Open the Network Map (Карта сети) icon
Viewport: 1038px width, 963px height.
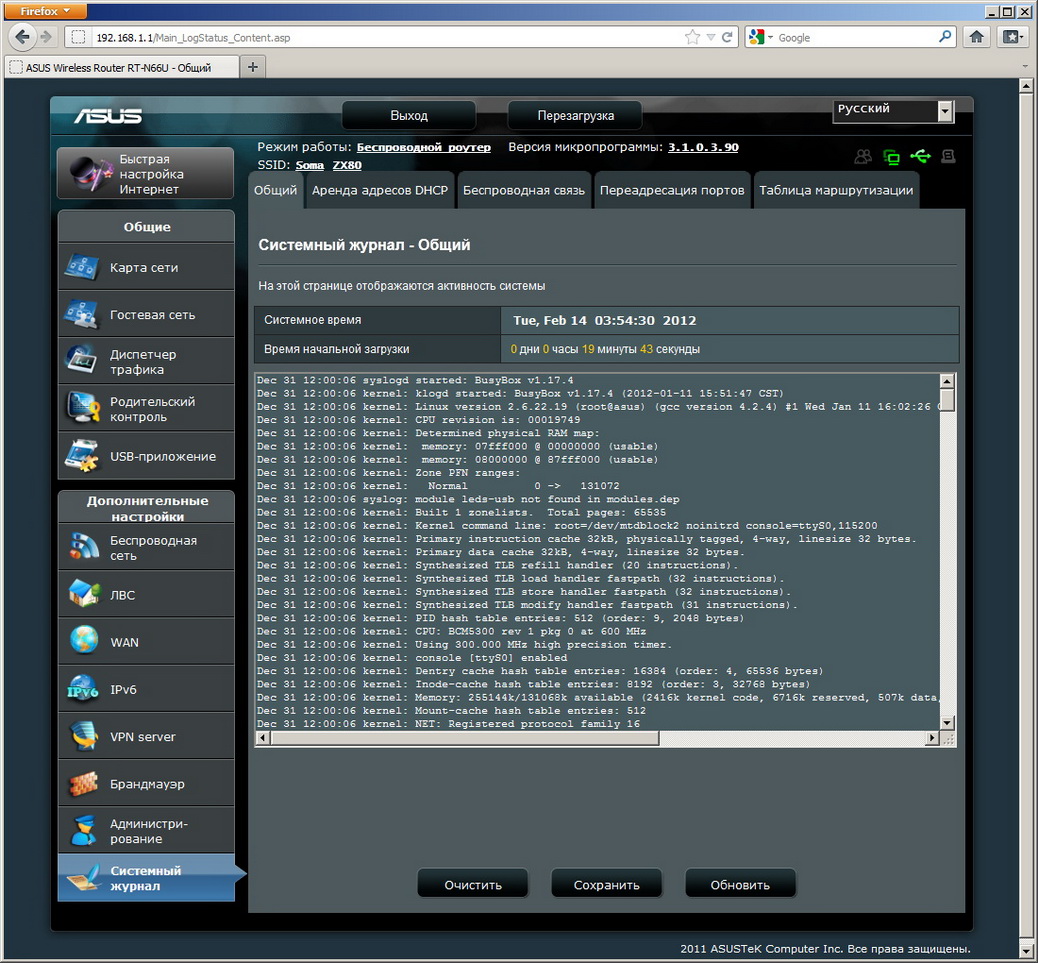(82, 268)
